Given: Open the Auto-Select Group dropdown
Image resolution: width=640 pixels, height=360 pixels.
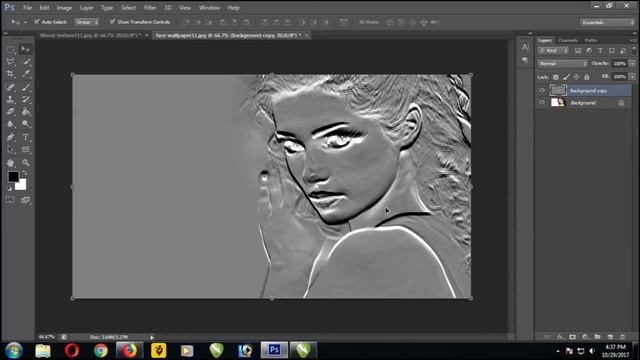Looking at the screenshot, I should pos(87,22).
